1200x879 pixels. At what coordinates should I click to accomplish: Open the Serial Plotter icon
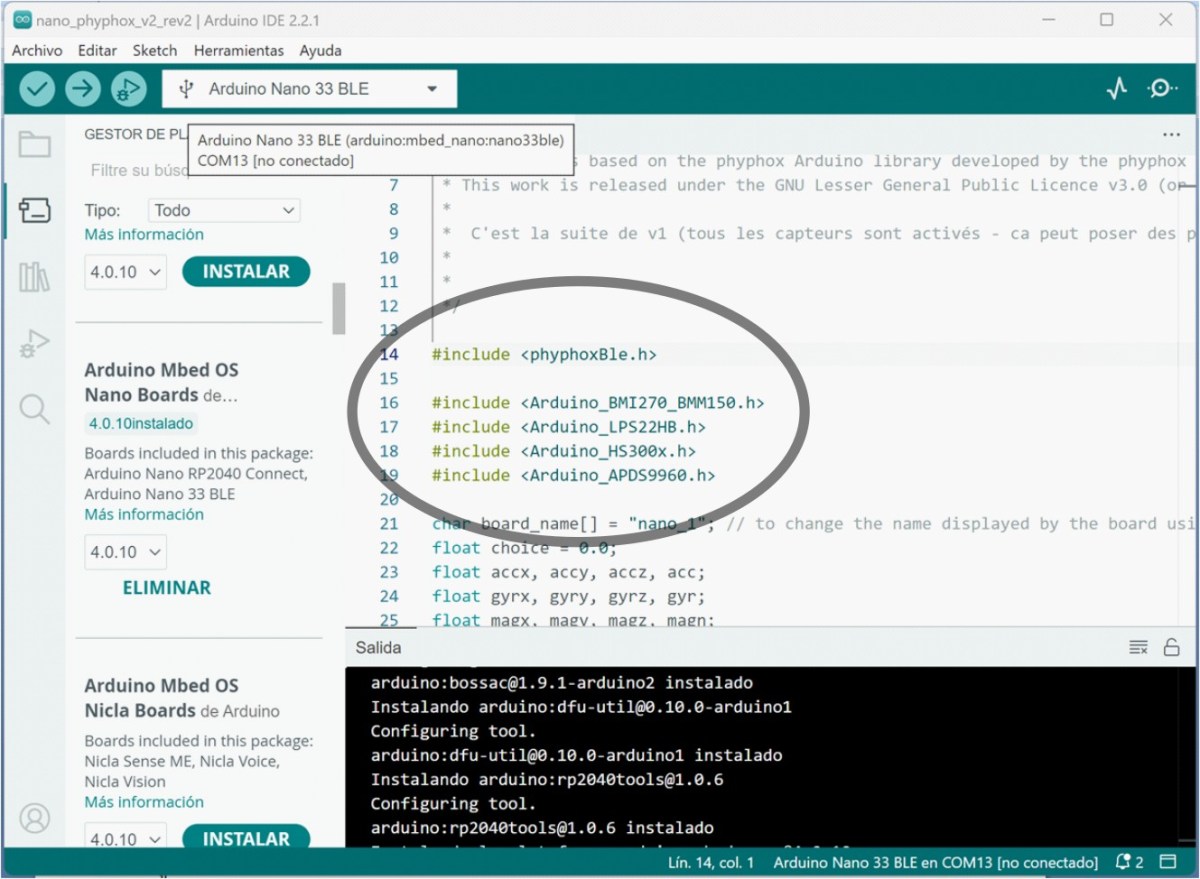tap(1117, 89)
